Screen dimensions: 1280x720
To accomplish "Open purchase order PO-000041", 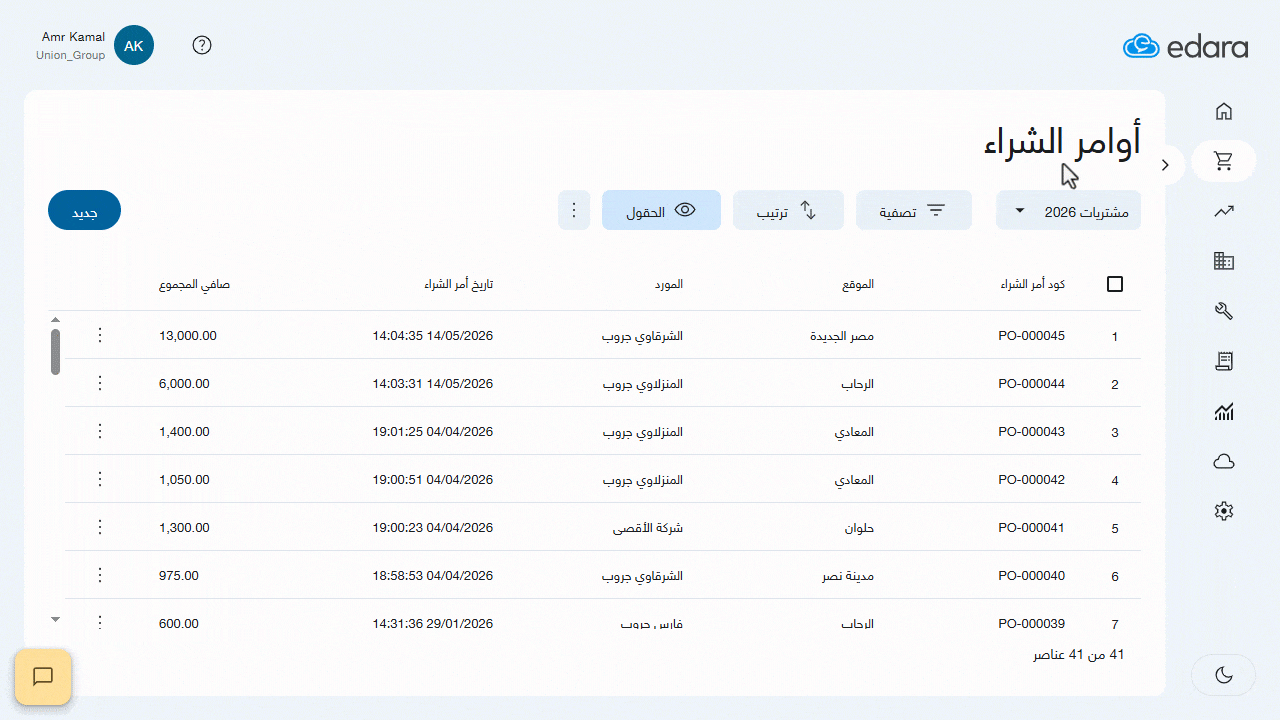I will [1031, 528].
